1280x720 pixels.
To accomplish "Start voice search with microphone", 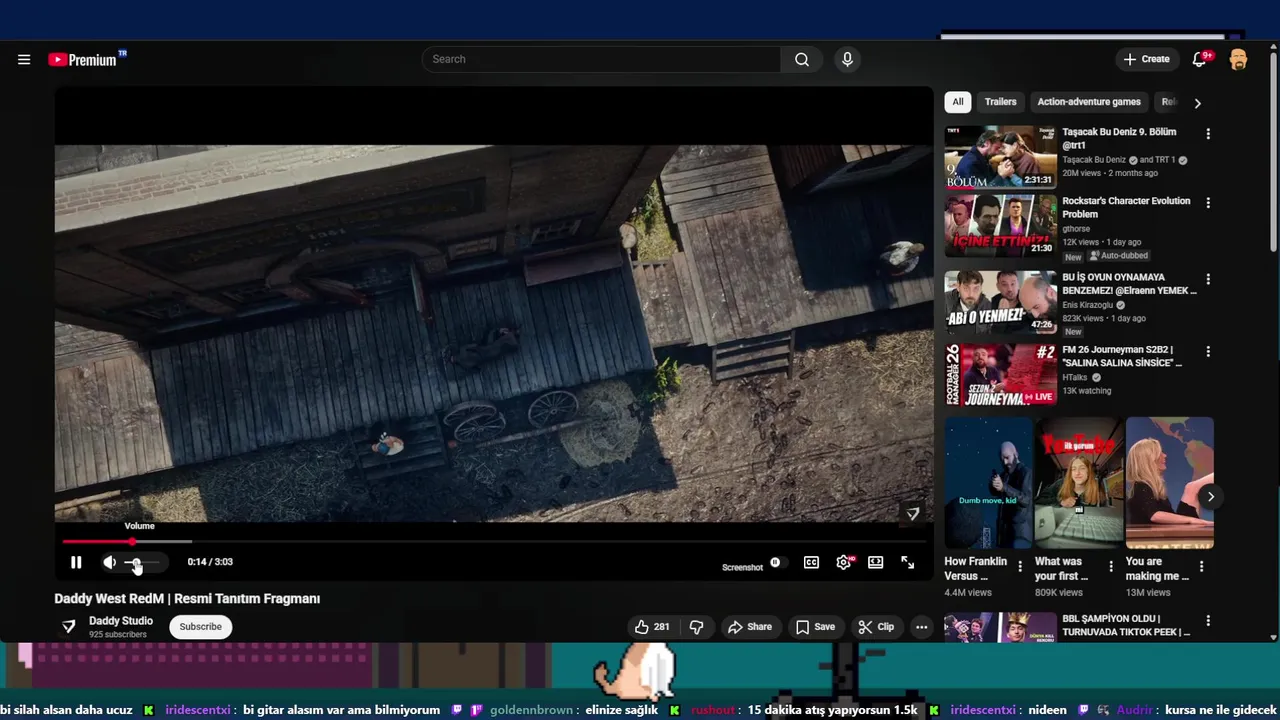I will coord(847,59).
